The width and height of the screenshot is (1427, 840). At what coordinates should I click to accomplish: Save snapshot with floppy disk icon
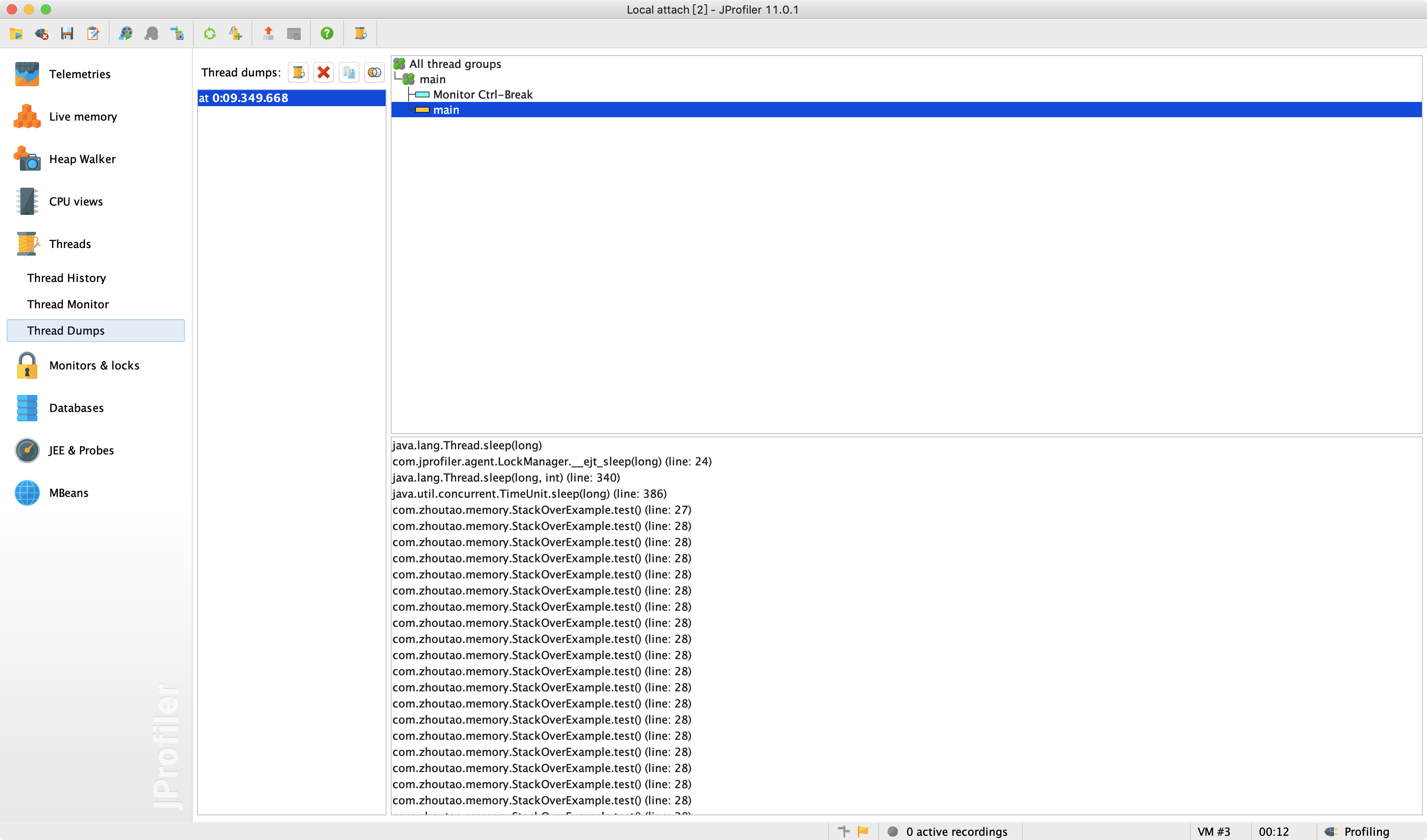[x=67, y=34]
